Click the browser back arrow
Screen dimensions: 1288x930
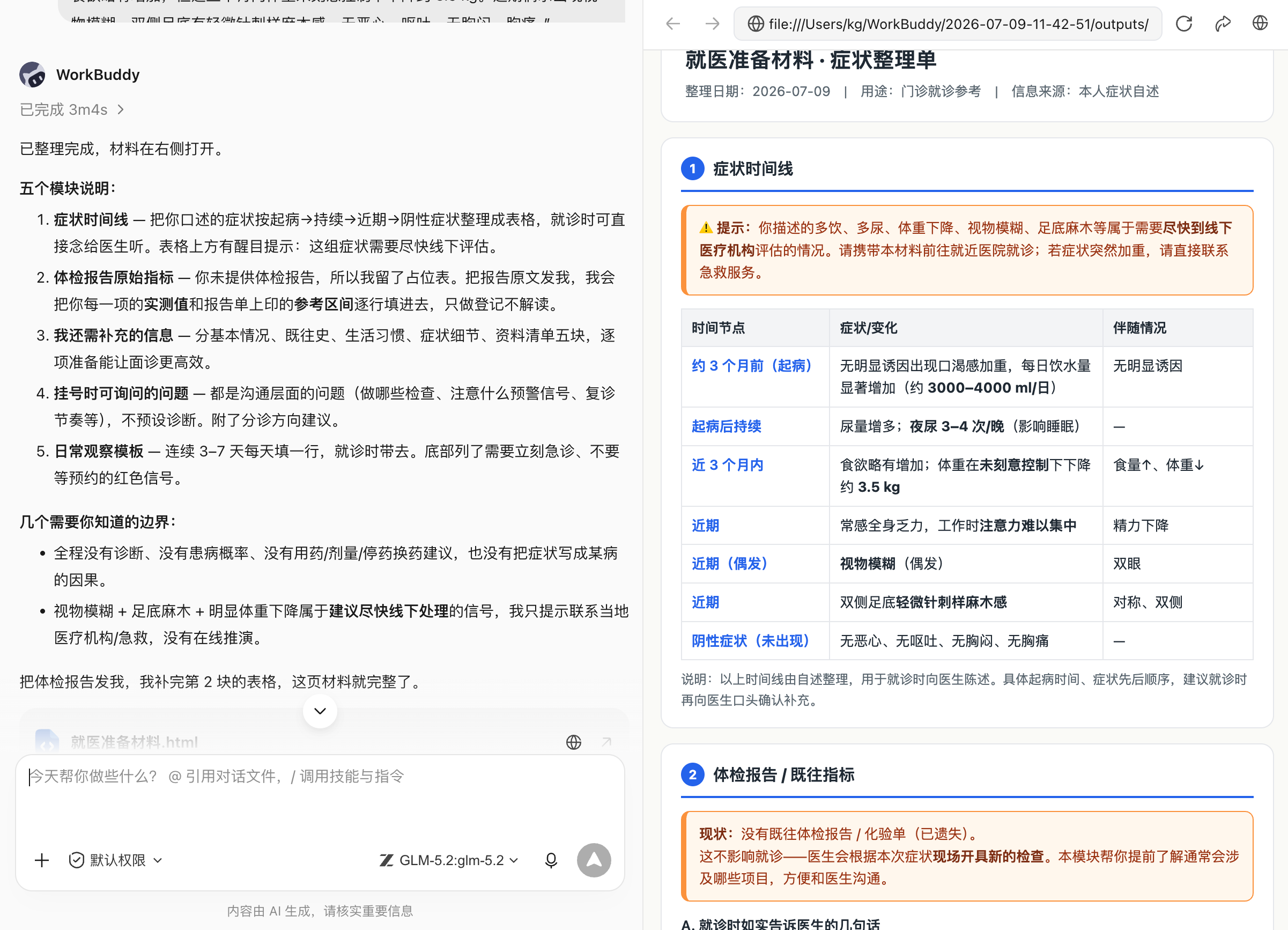[x=673, y=24]
